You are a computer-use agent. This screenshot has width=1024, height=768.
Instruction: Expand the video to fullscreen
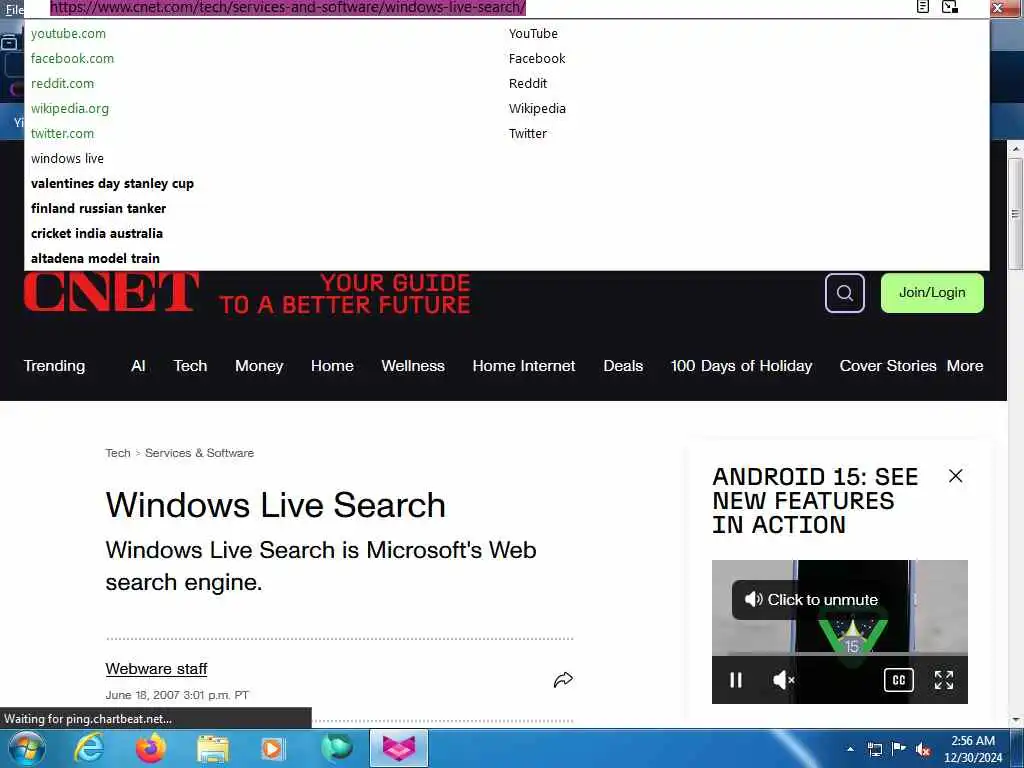click(944, 680)
